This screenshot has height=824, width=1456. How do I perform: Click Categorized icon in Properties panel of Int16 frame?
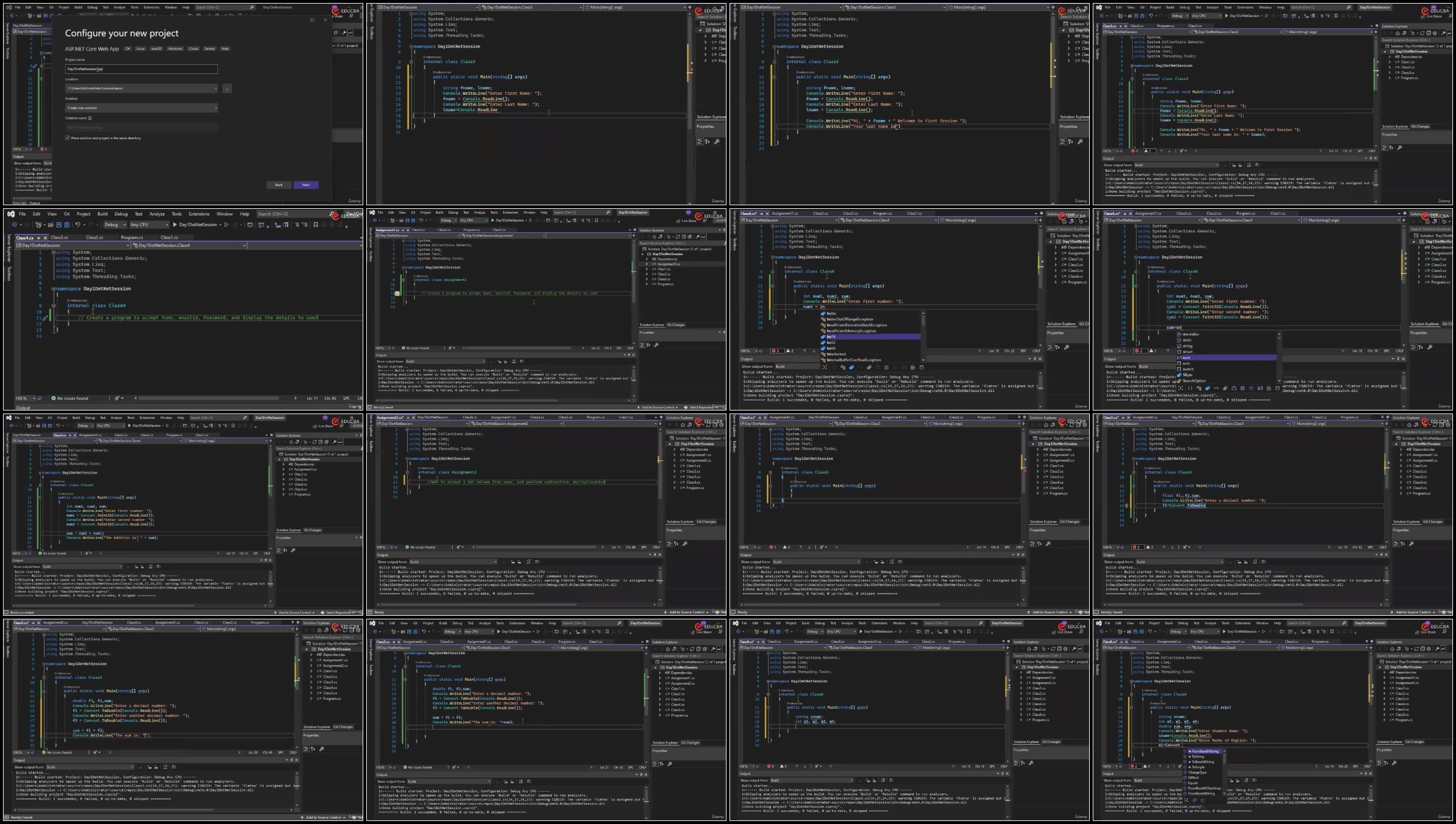(x=1050, y=347)
